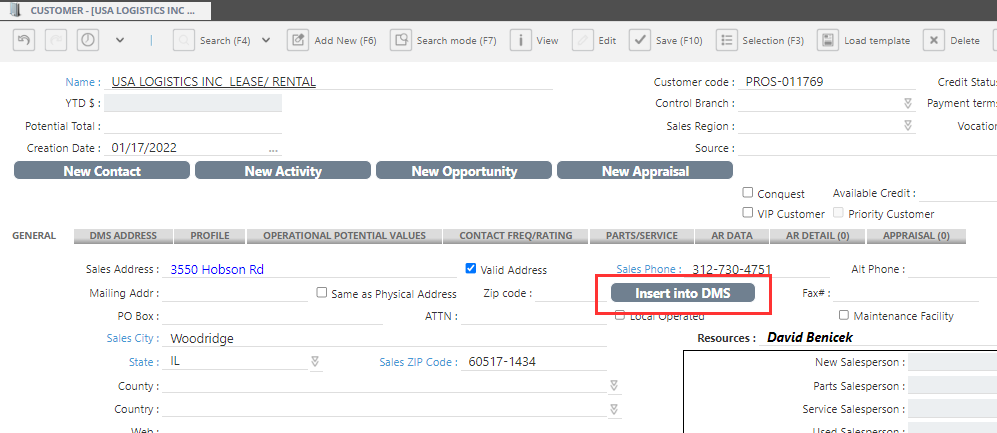The image size is (997, 433).
Task: Click the Add New (F6) icon
Action: tap(298, 40)
